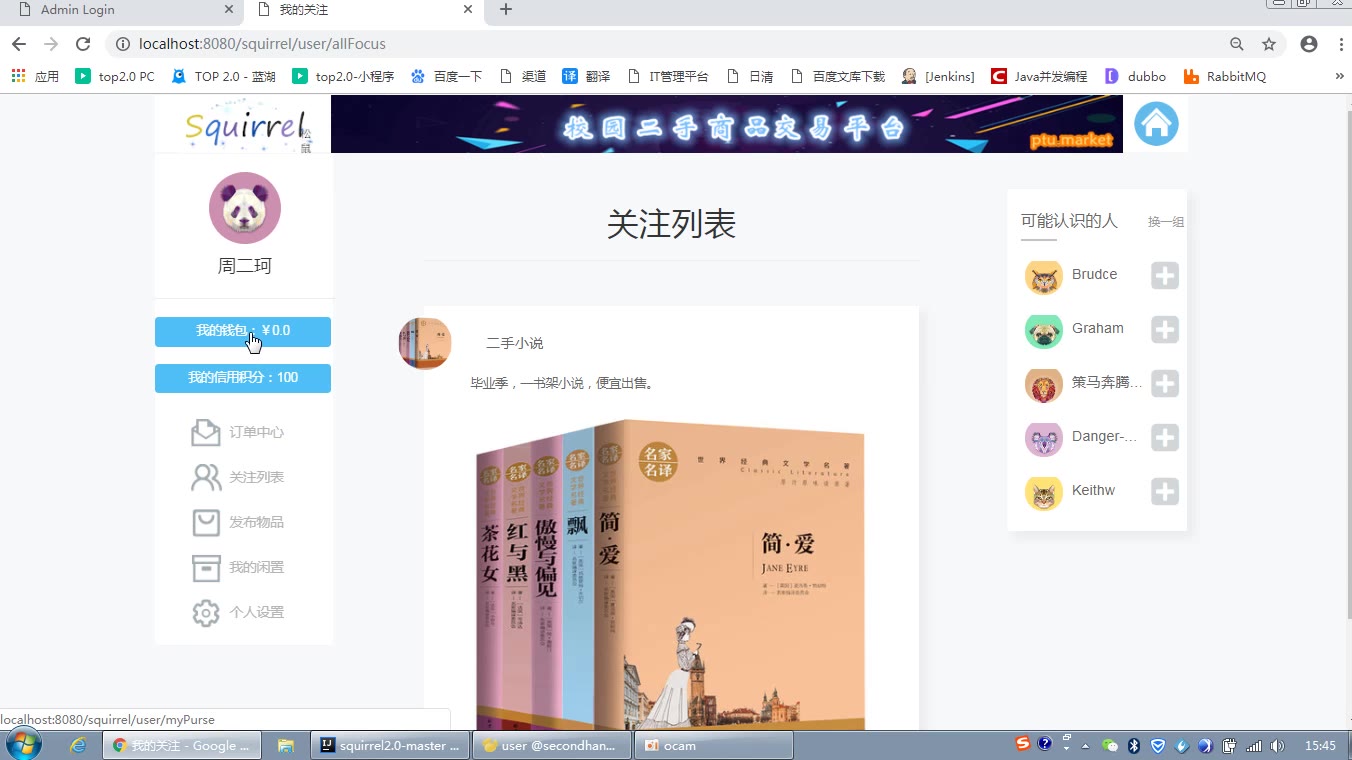Click the 校园二手商品交易平台 banner
Screen dimensions: 1352x760
727,124
